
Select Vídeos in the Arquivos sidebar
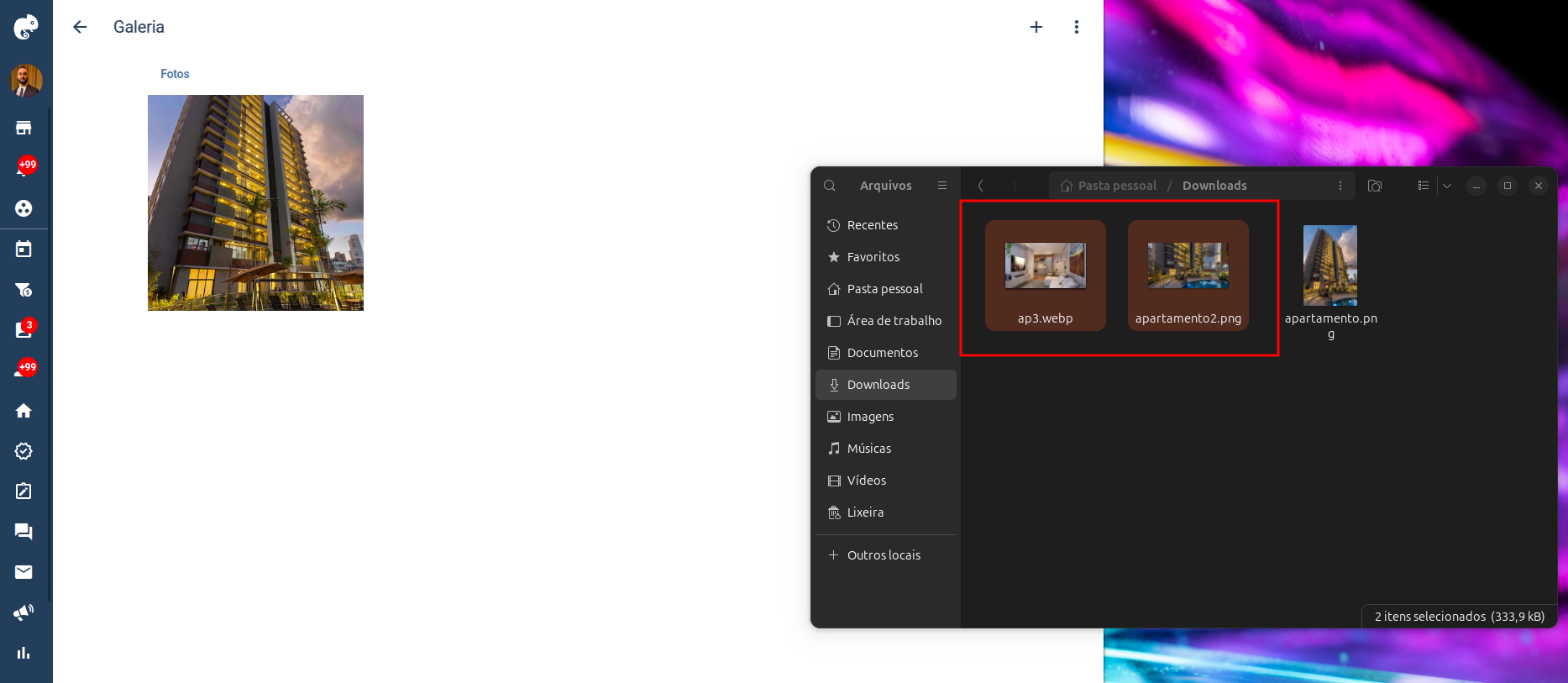(x=886, y=481)
